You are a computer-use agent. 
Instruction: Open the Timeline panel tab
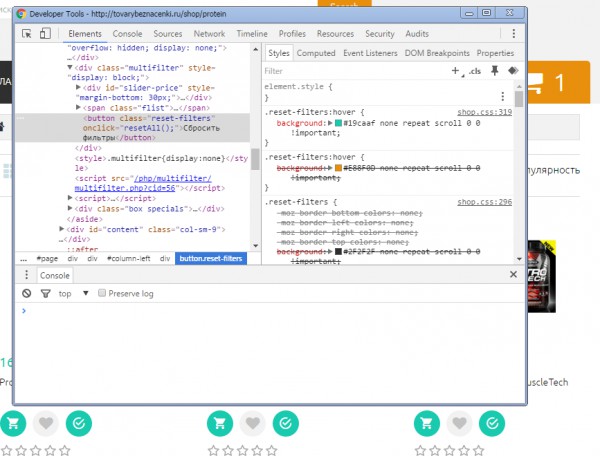252,34
